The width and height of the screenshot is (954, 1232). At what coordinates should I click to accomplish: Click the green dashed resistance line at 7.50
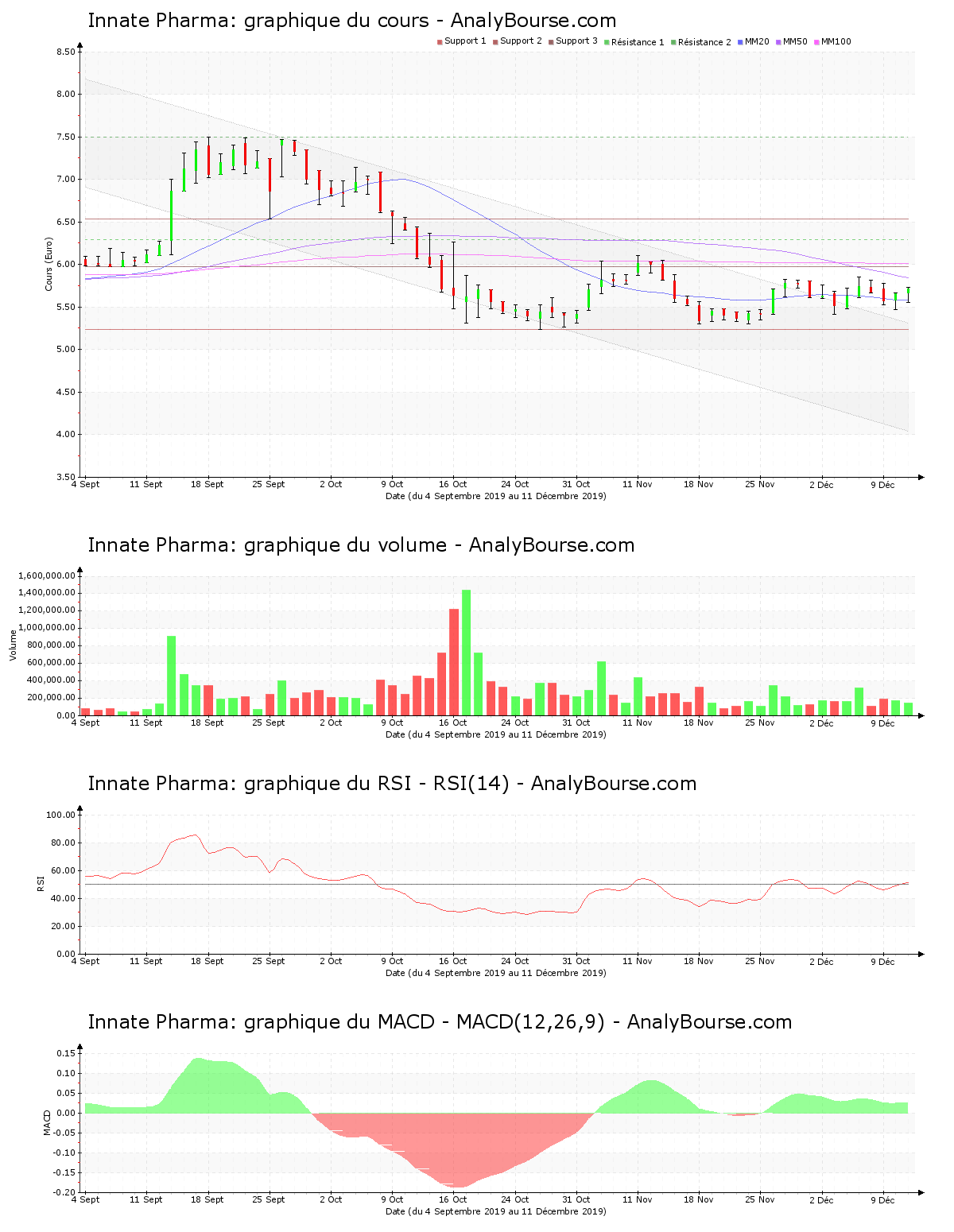(x=496, y=137)
